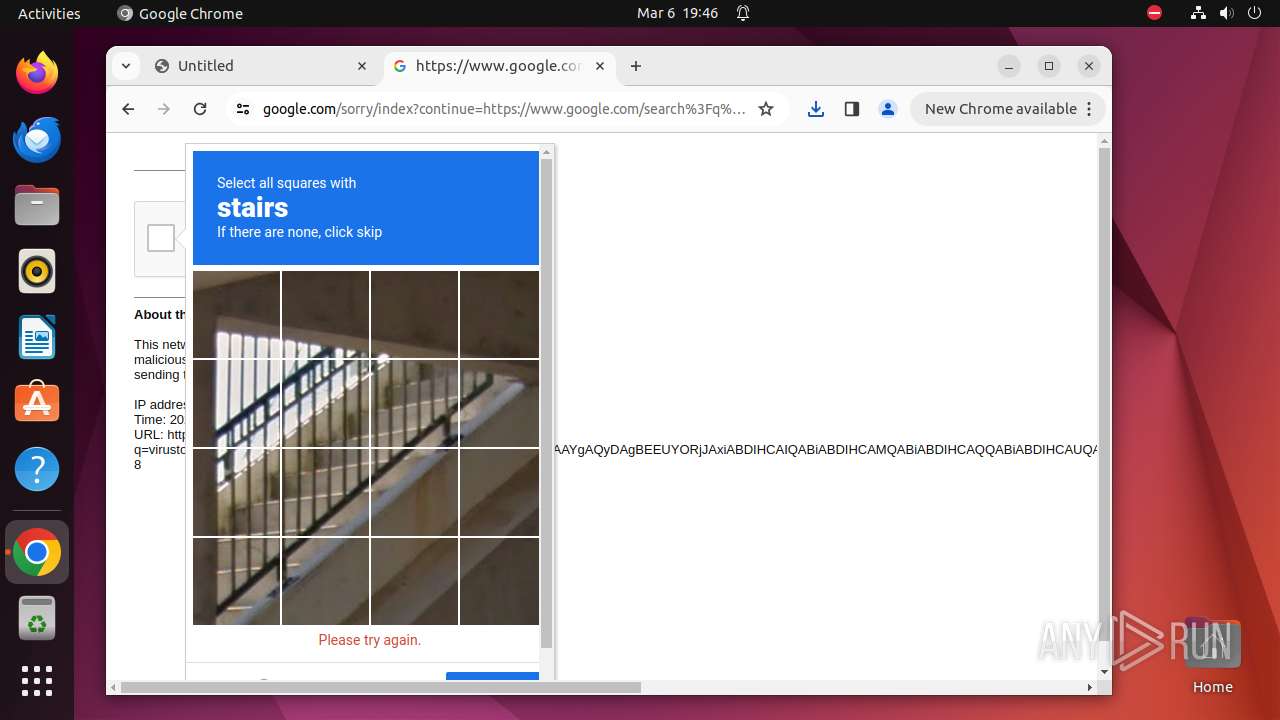Tick the I'm not a robot checkbox
This screenshot has height=720, width=1280.
[x=161, y=238]
